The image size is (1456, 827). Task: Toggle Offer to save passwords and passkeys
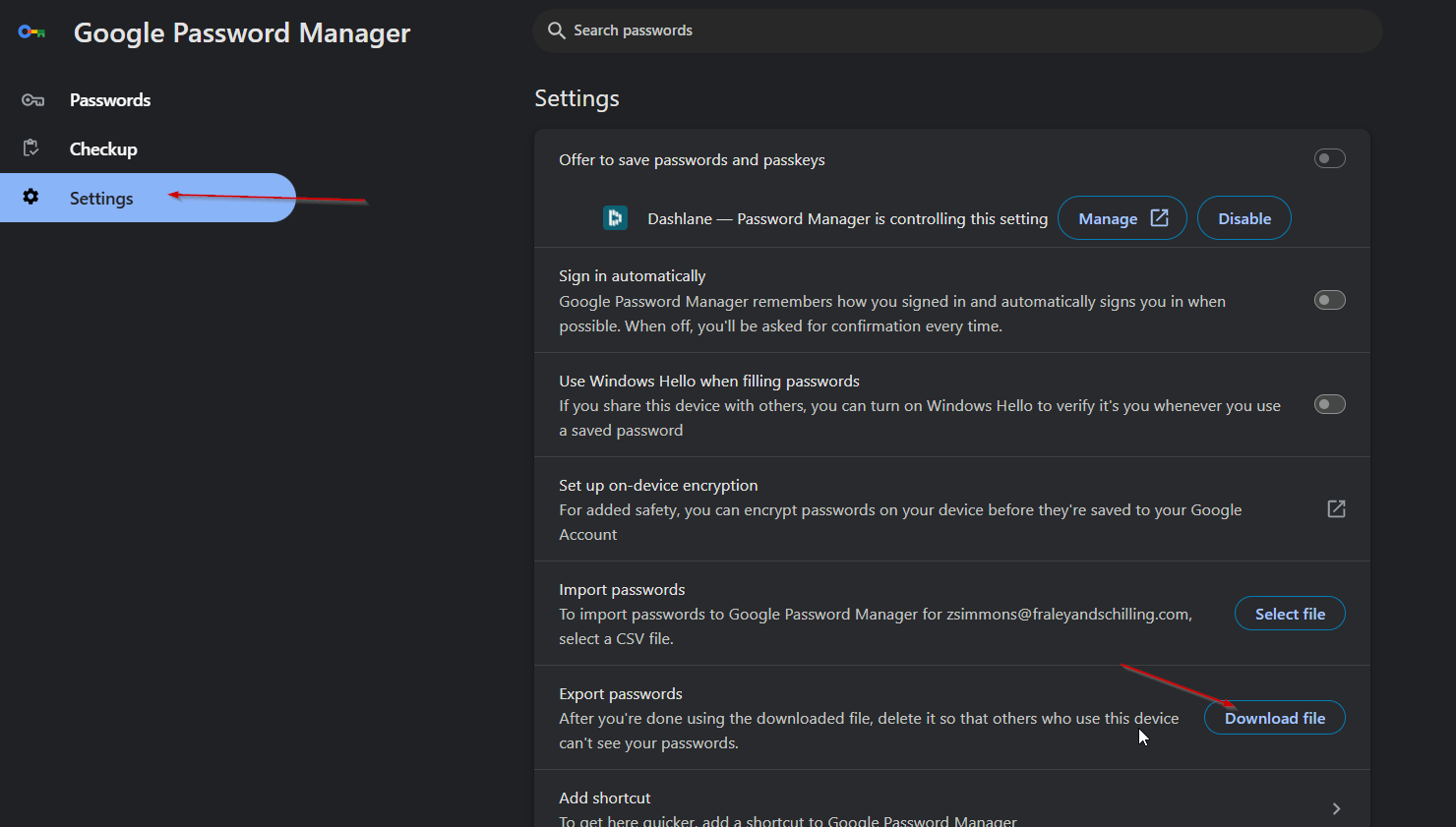(1330, 158)
